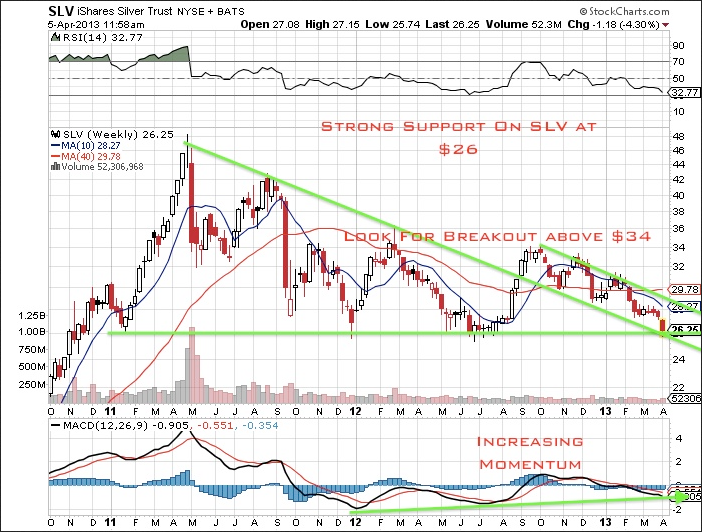Viewport: 702px width, 532px height.
Task: Click the 48 price axis label
Action: point(679,137)
